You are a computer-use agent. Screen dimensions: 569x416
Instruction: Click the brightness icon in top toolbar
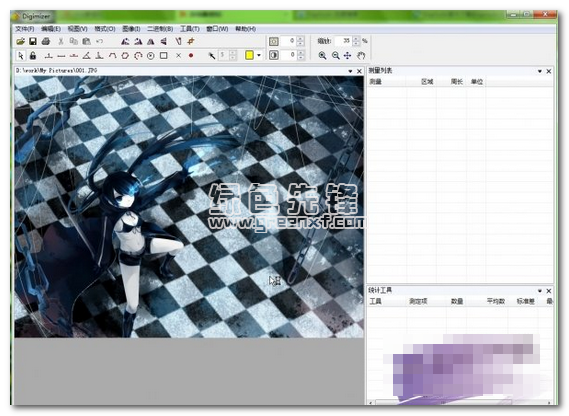click(274, 41)
